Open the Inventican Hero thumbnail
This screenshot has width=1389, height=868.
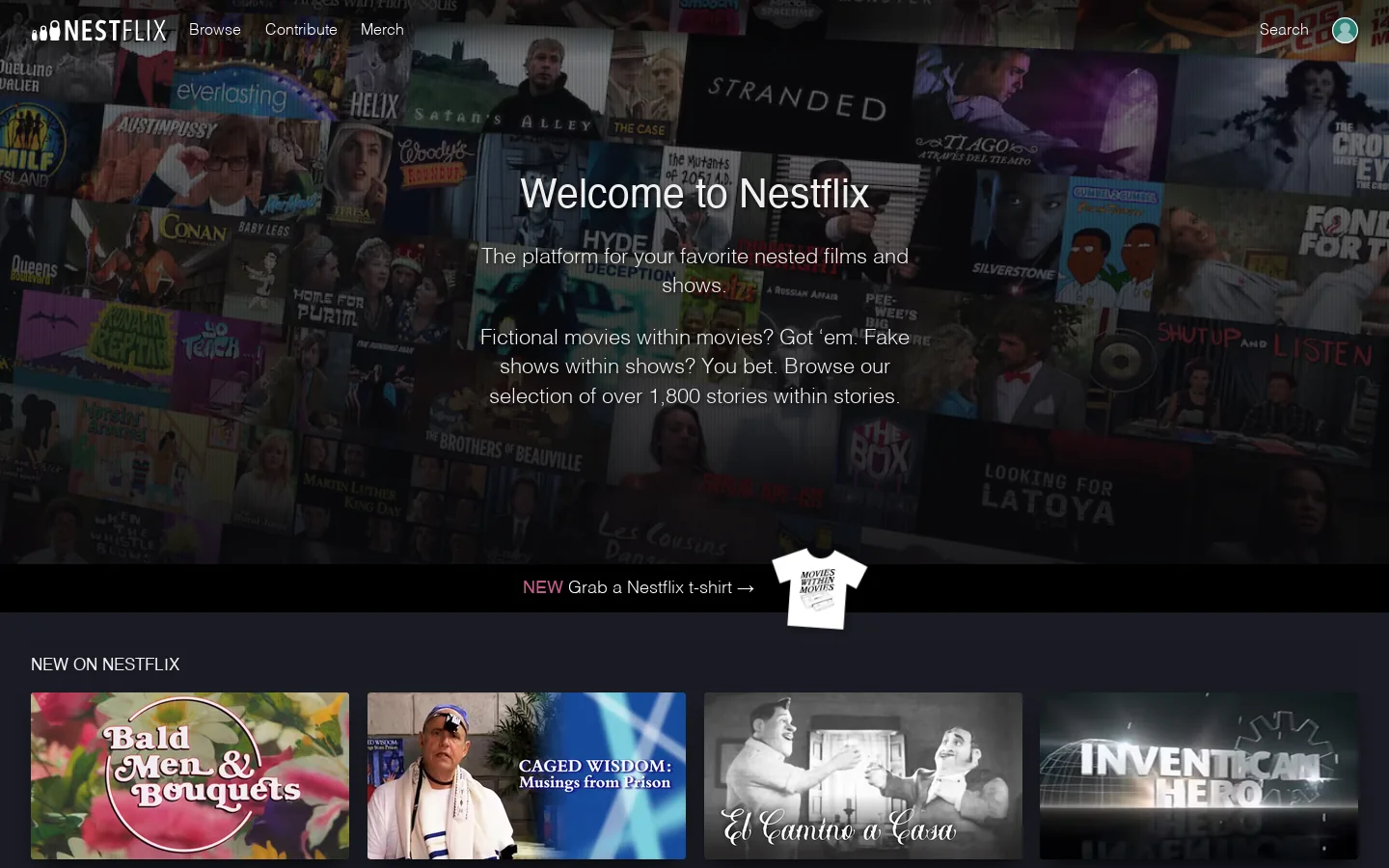click(x=1199, y=775)
